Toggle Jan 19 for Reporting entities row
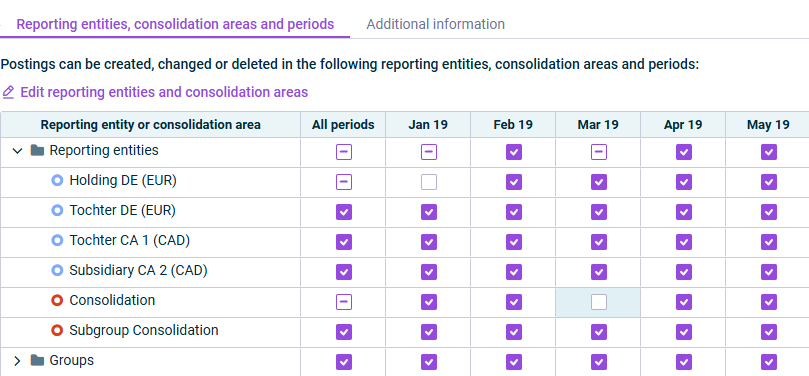Screen dimensions: 809x376 click(429, 152)
